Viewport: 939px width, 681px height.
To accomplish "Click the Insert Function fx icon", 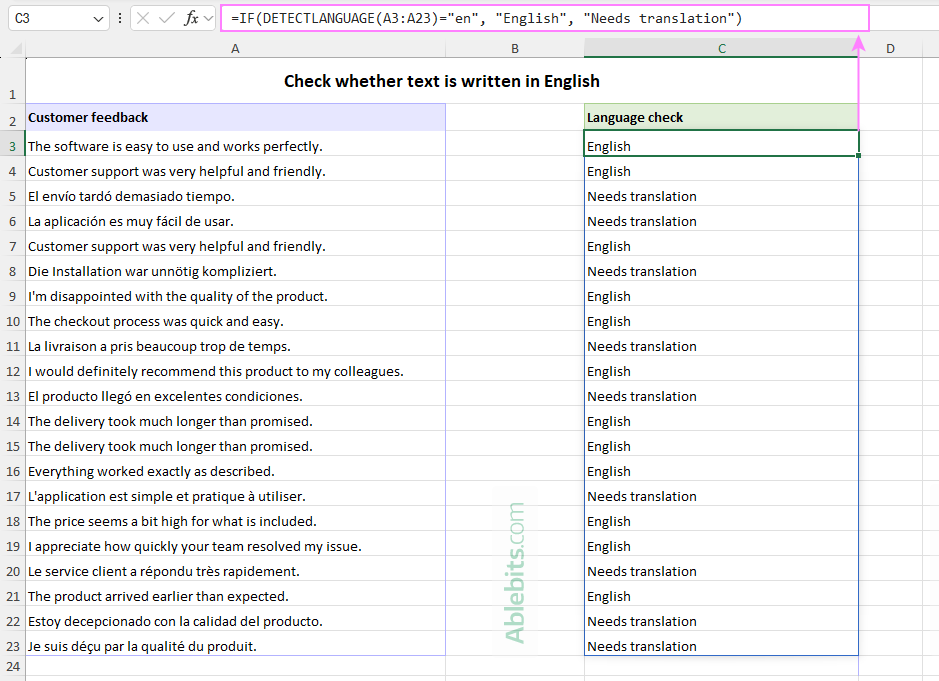I will tap(191, 19).
